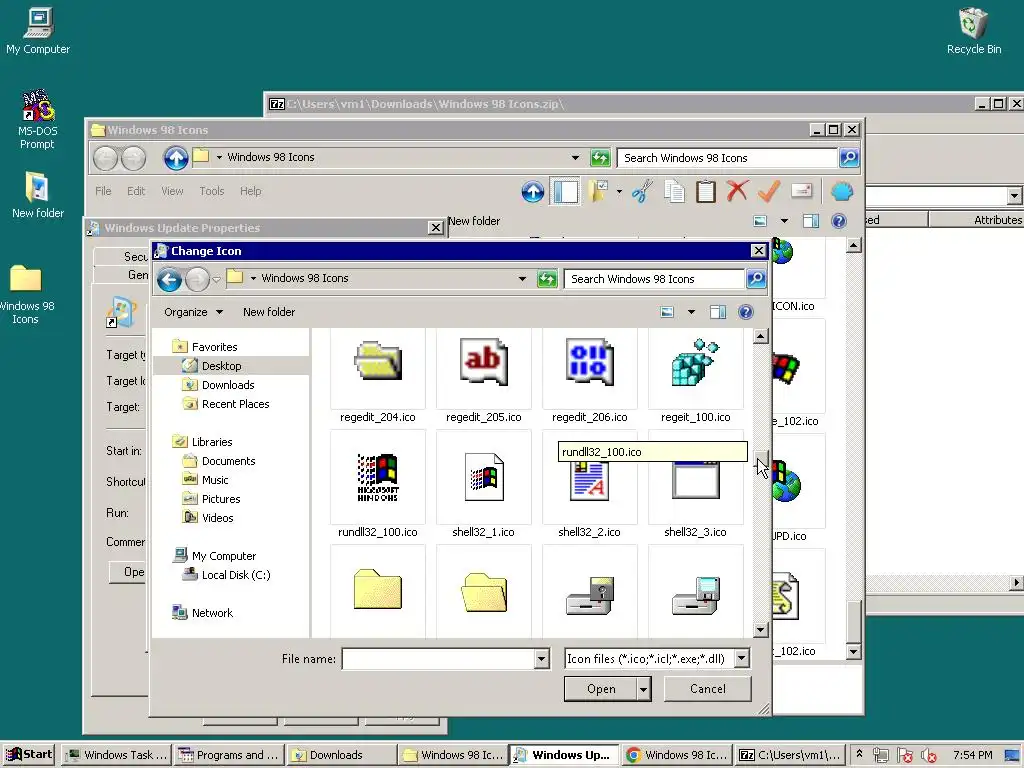Select the regedit_204.ico folder icon thumbnail
The image size is (1024, 768).
click(377, 361)
